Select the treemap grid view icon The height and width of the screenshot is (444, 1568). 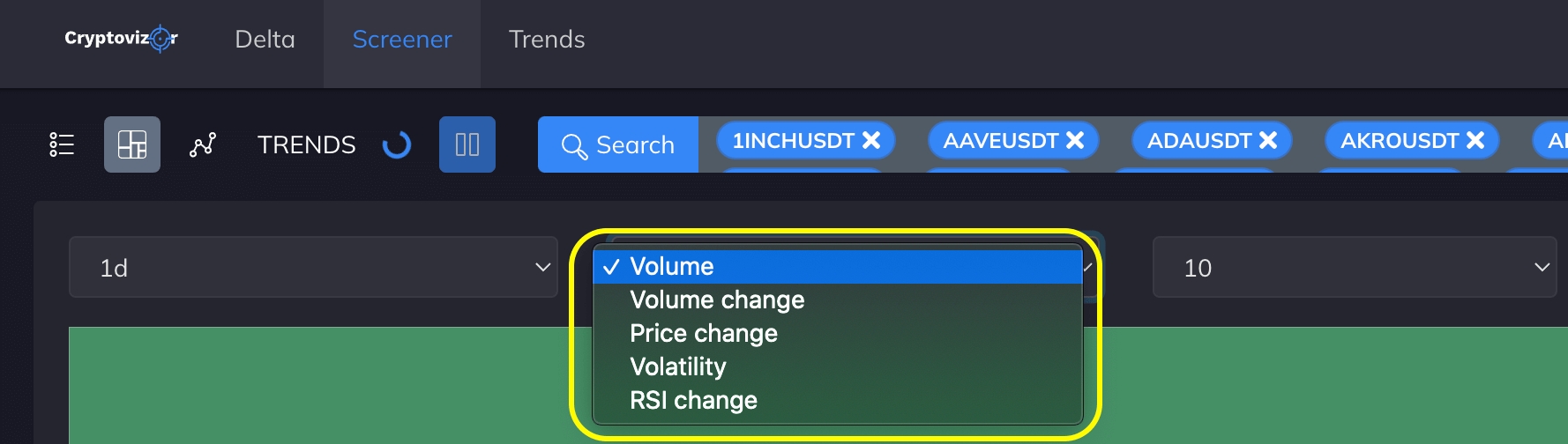tap(132, 144)
